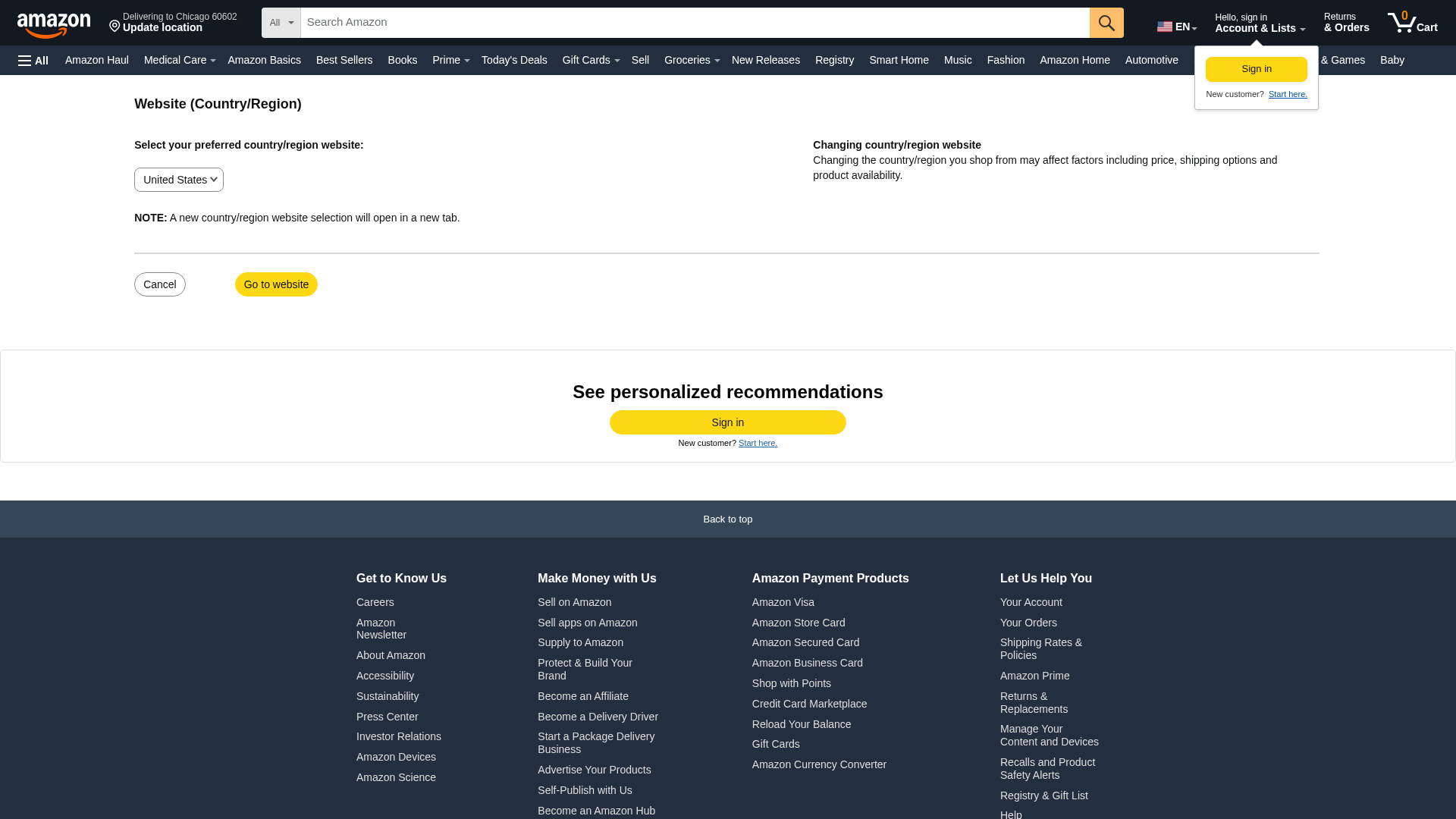Image resolution: width=1456 pixels, height=819 pixels.
Task: Open the EN language flag selector
Action: point(1176,27)
